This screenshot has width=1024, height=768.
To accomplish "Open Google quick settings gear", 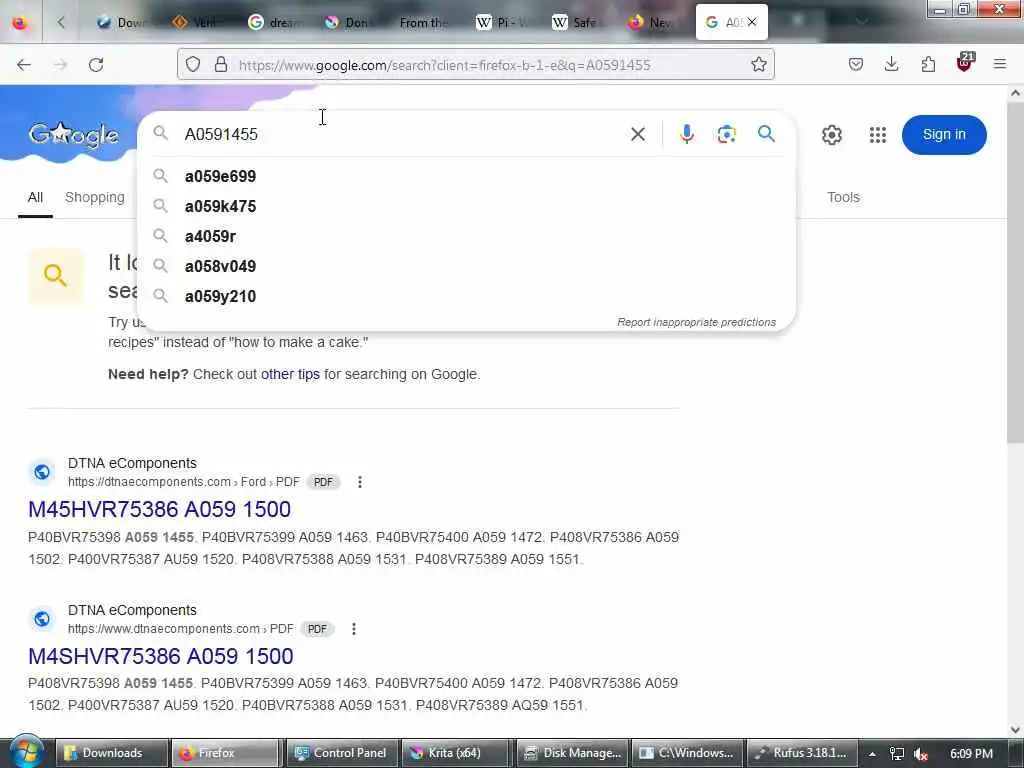I will point(831,135).
